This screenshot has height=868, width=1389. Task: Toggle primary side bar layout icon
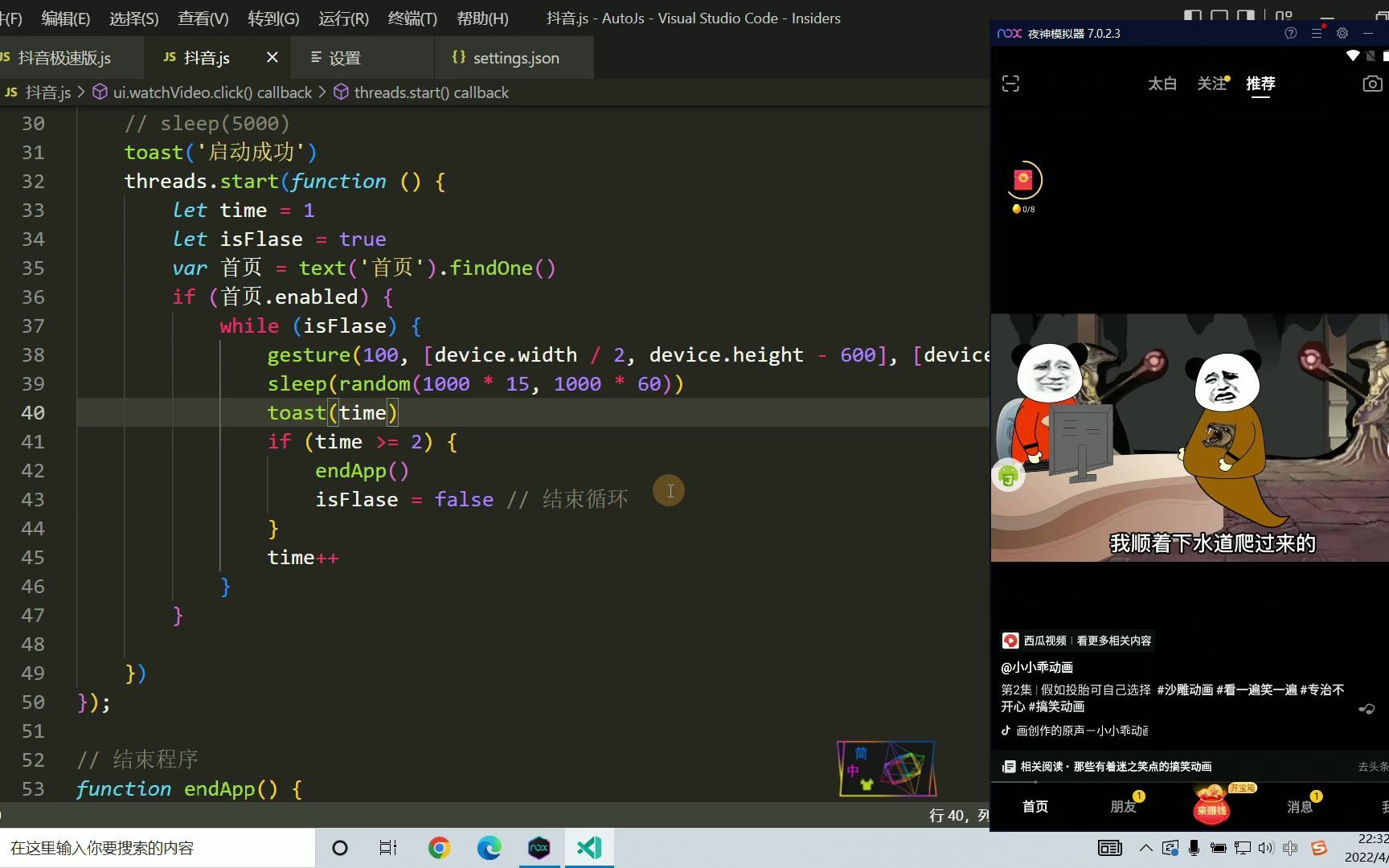1193,15
